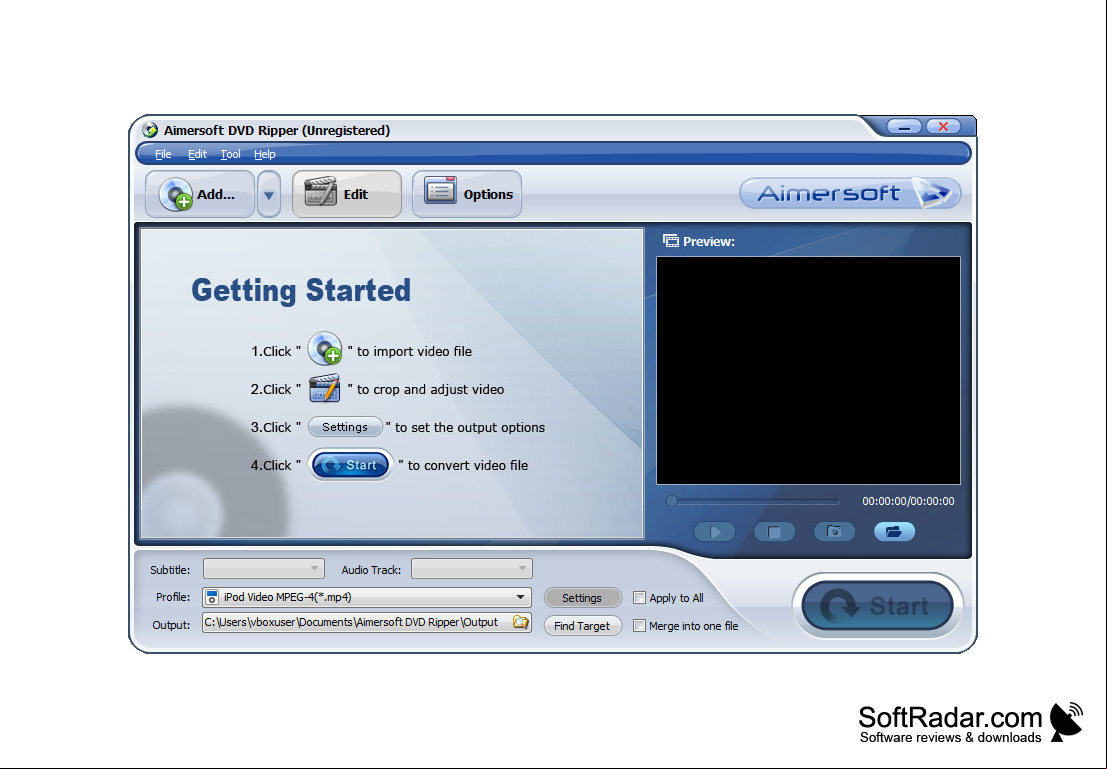Click the Settings sample button in step 3
Screen dimensions: 1107x769
click(x=345, y=427)
